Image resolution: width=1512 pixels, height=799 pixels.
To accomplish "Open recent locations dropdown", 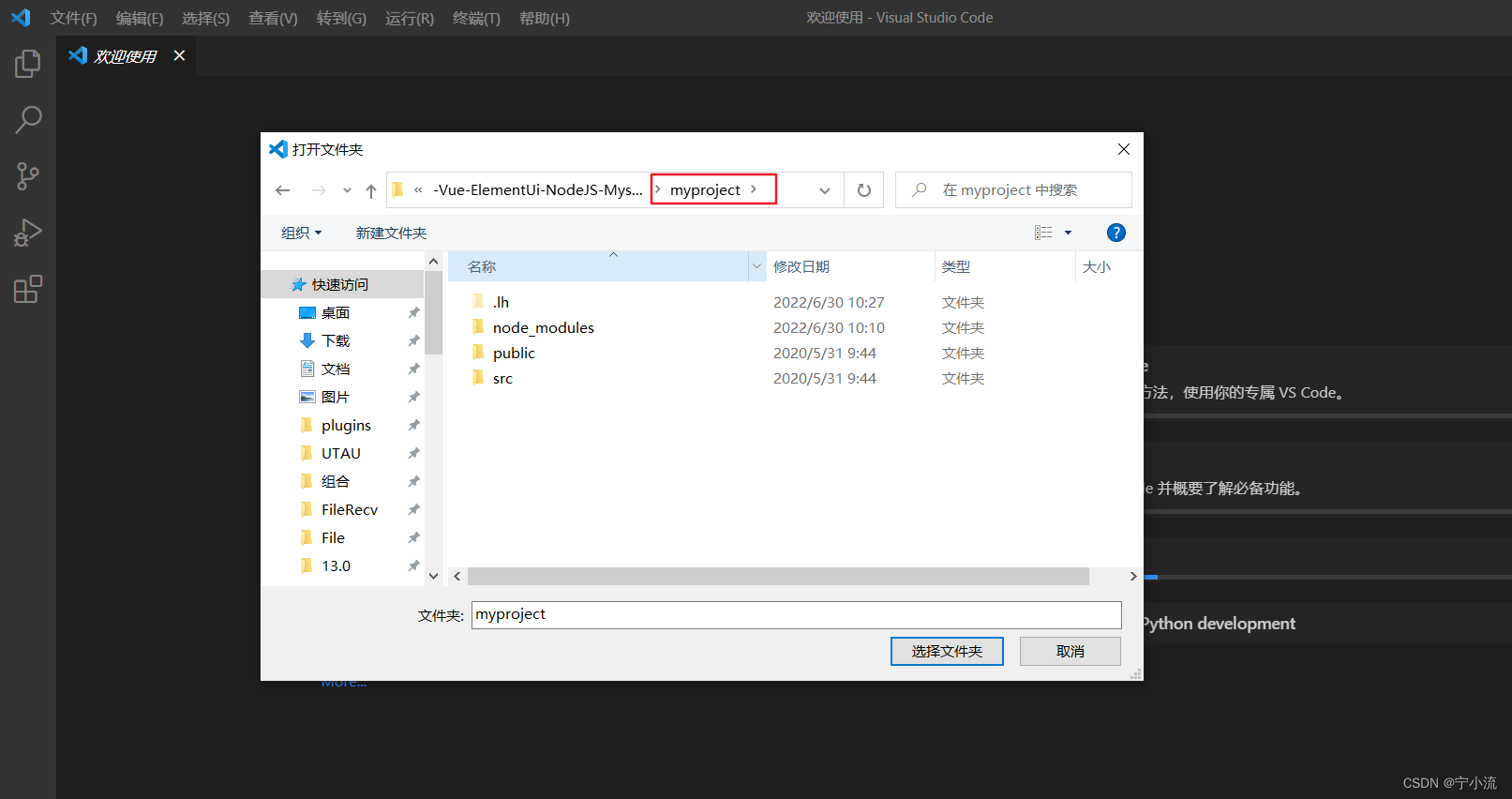I will pos(347,190).
